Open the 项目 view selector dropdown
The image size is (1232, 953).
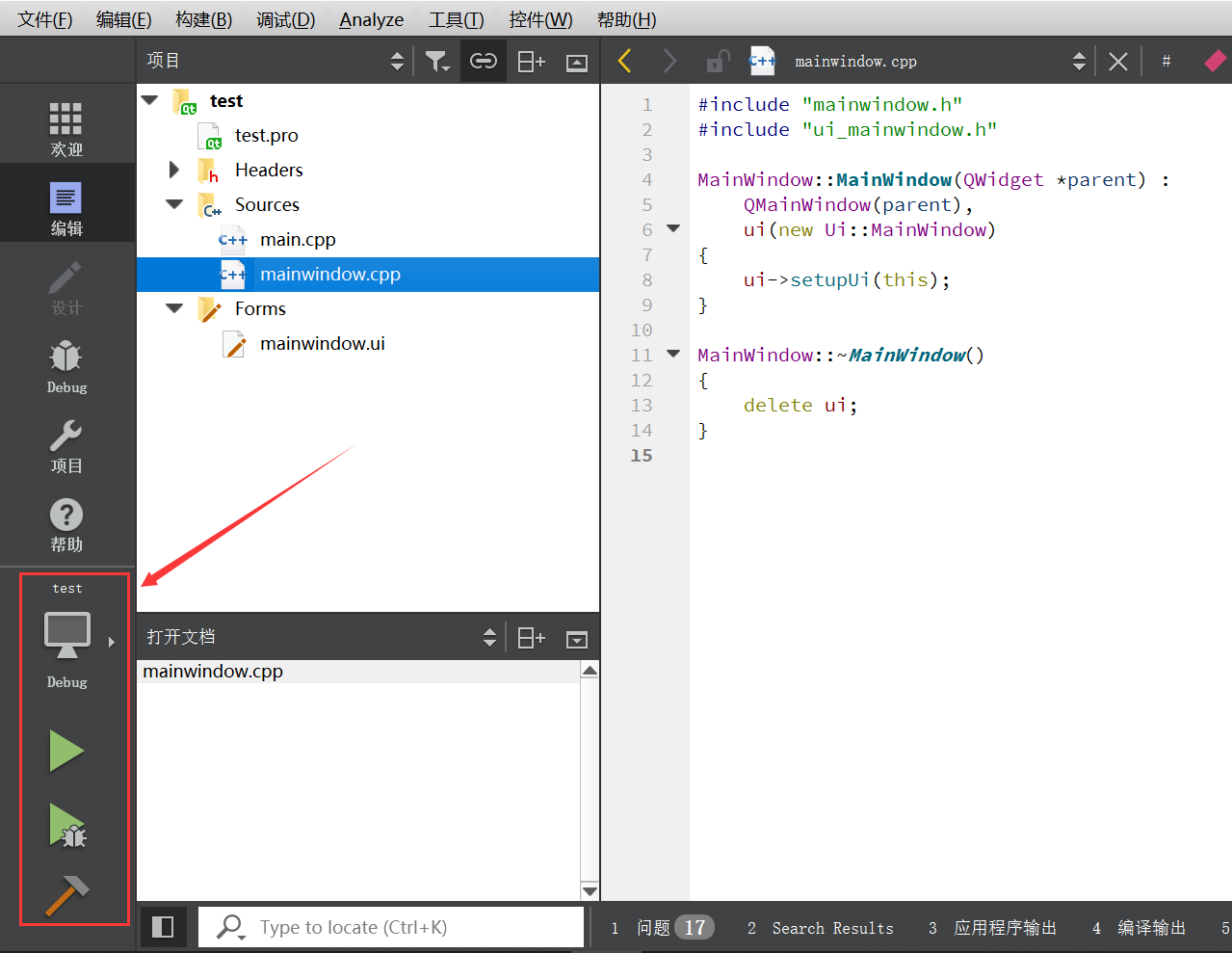click(x=397, y=62)
